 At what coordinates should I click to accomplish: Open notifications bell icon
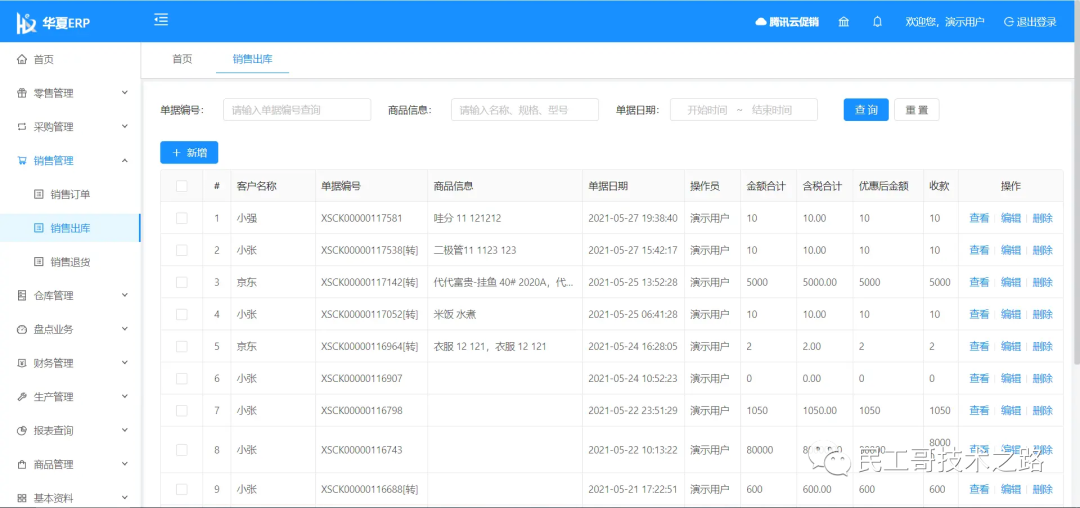(877, 21)
